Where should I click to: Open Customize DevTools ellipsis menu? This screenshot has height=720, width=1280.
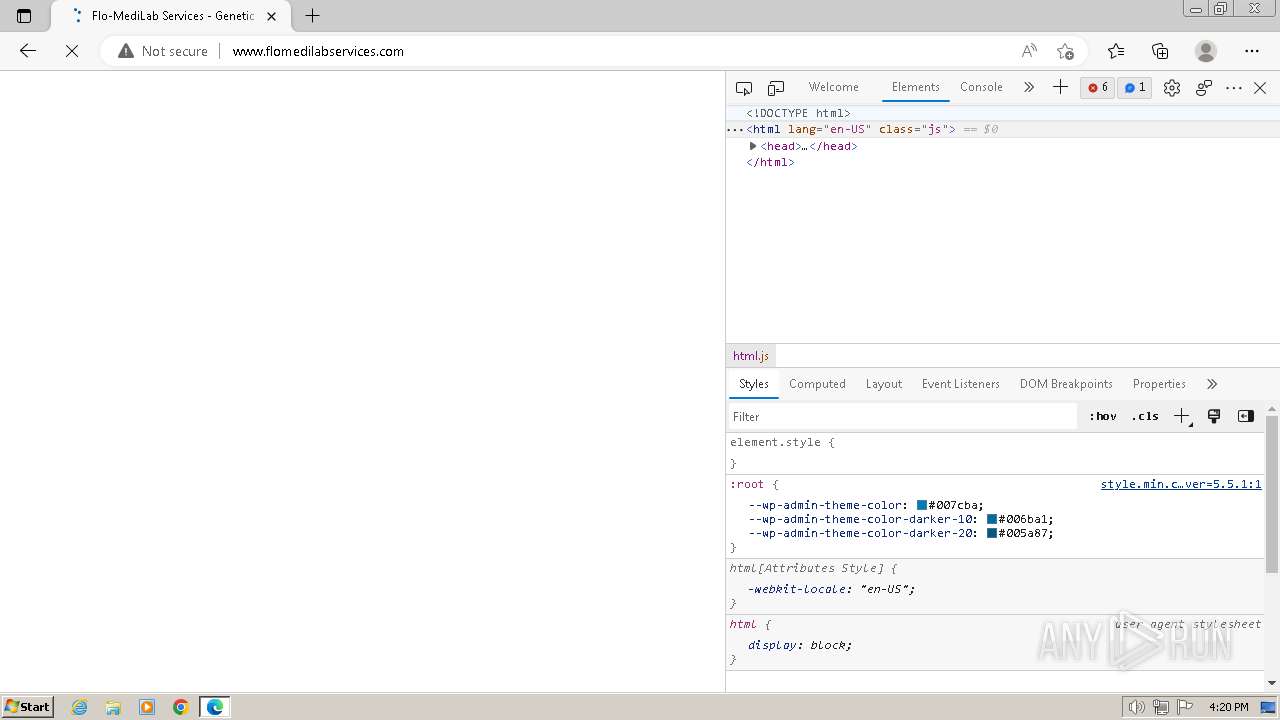tap(1234, 88)
